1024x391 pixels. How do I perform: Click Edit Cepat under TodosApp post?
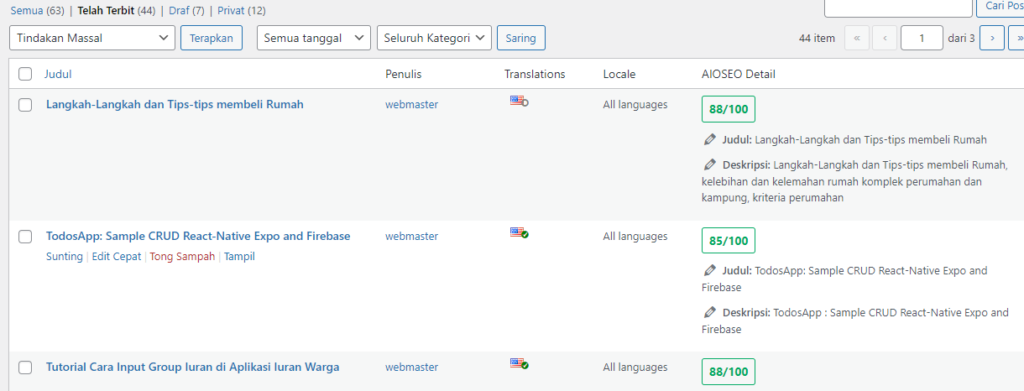(116, 257)
